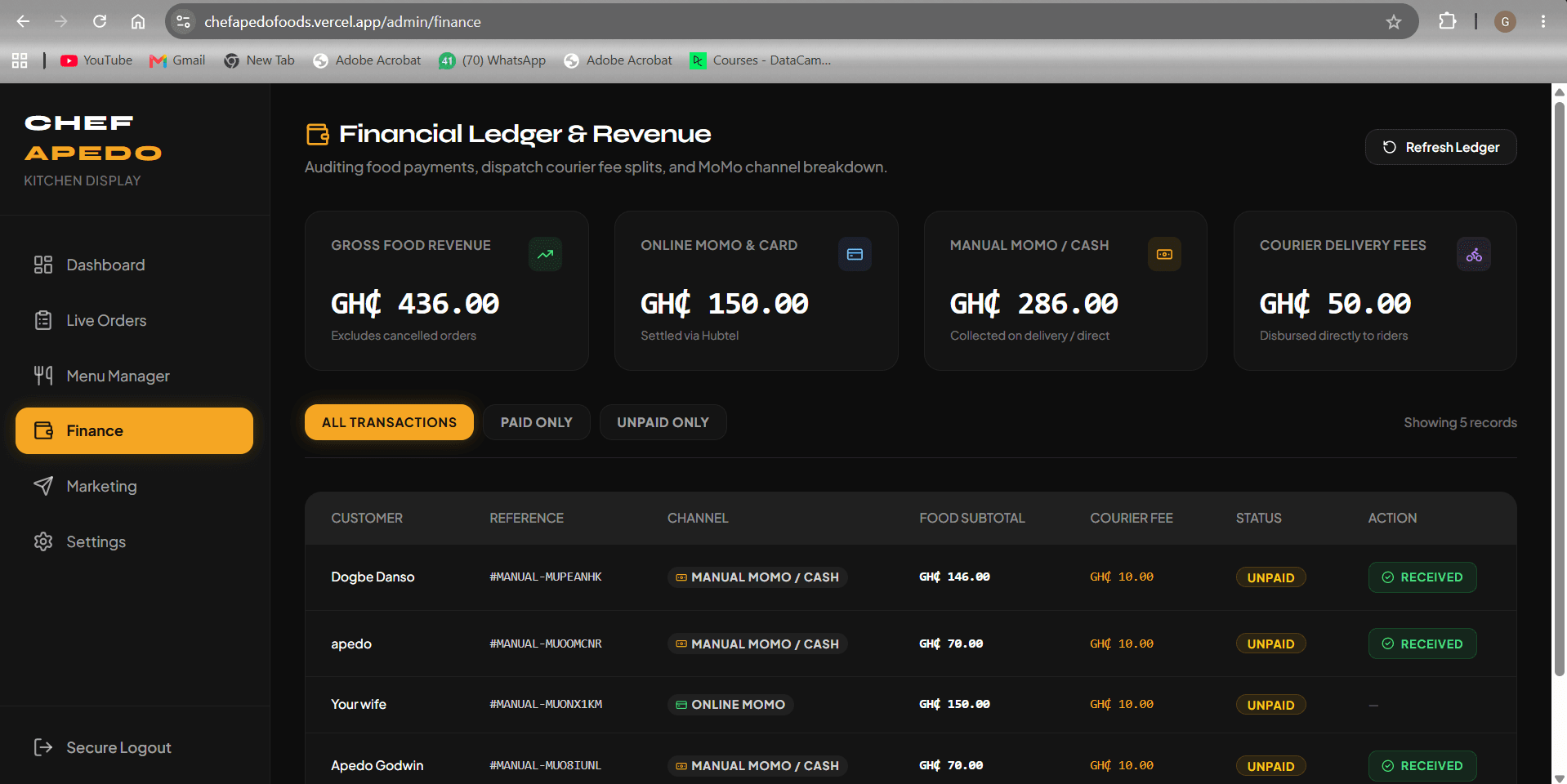Open the apps grid in bookmarks bar
The image size is (1567, 784).
[20, 60]
